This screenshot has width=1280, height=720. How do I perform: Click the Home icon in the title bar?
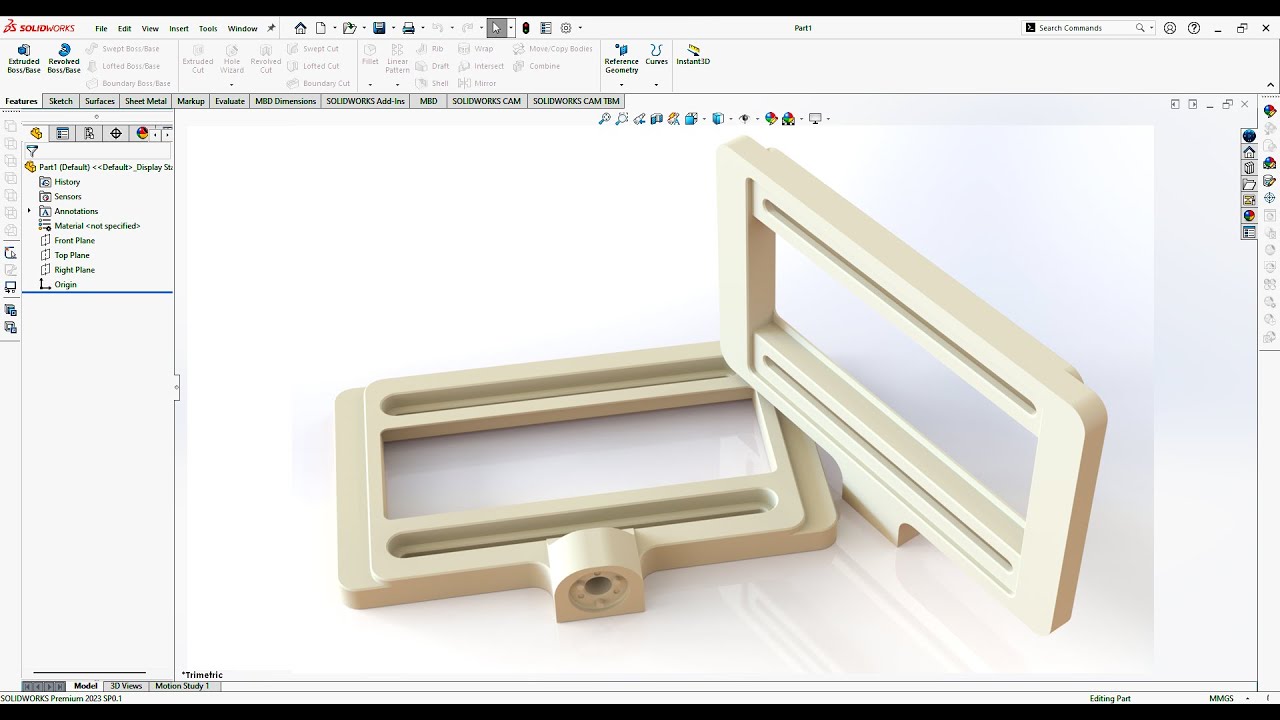[300, 28]
